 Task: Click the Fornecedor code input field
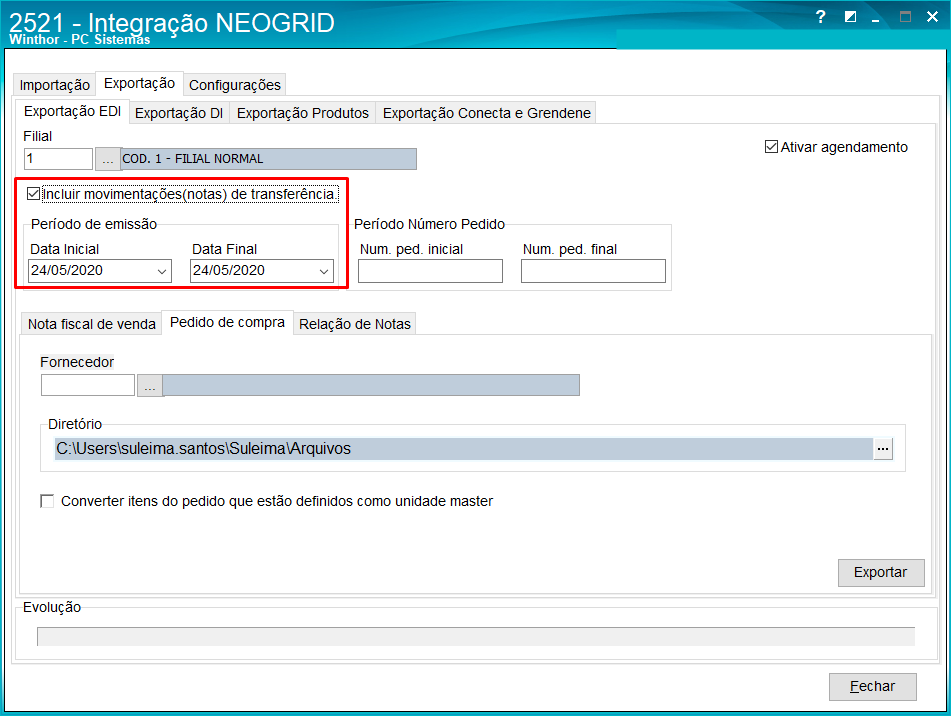(88, 385)
